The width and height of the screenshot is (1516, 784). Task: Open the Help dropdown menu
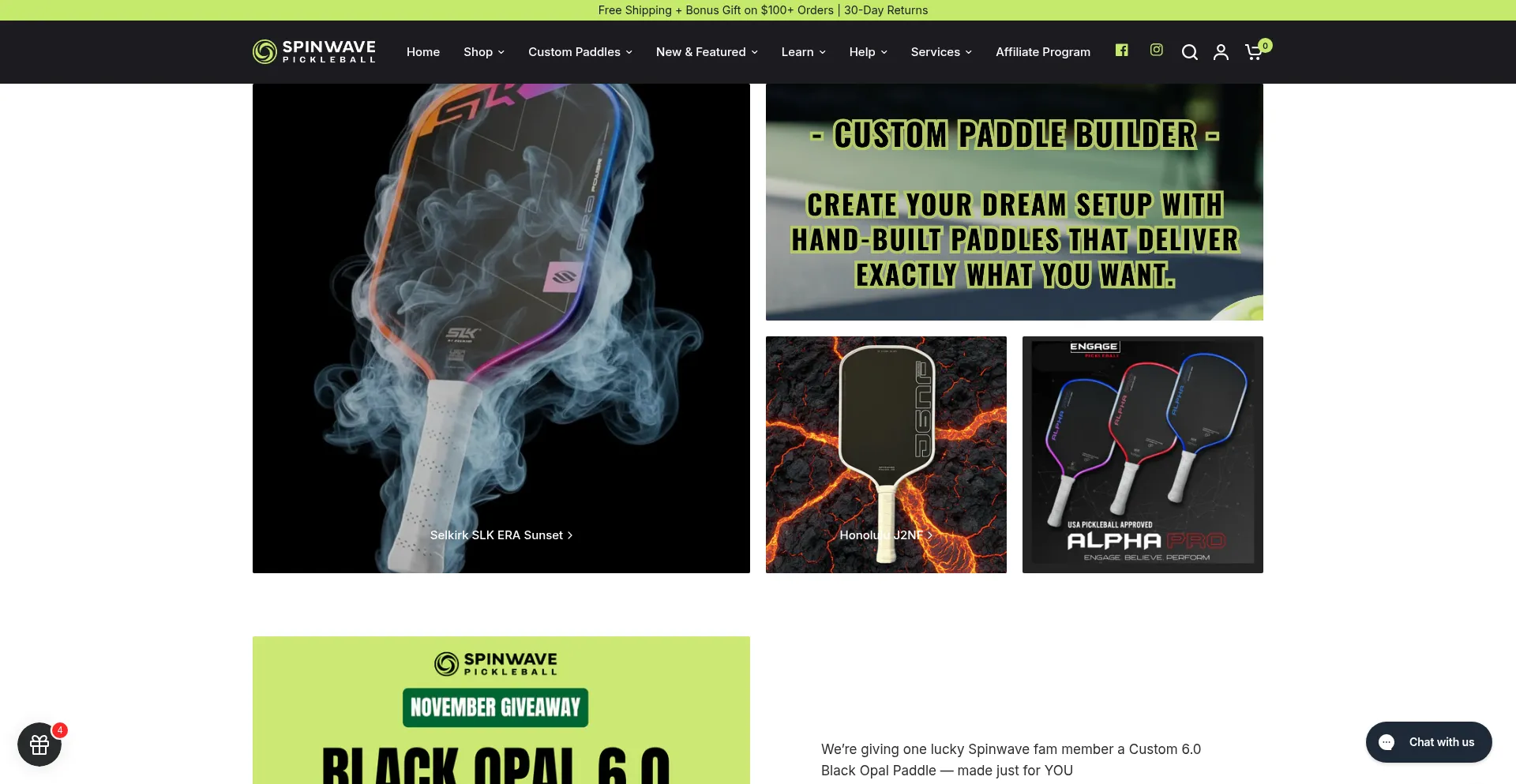(868, 52)
